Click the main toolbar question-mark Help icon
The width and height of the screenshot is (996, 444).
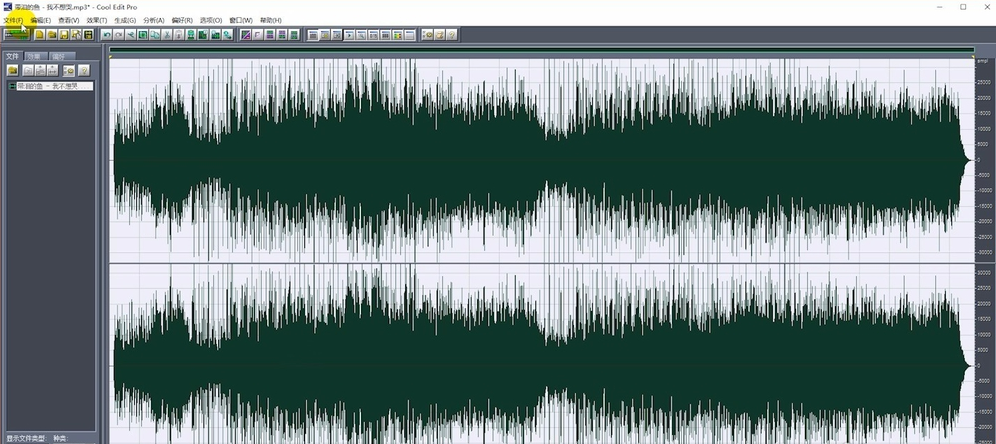(x=451, y=35)
